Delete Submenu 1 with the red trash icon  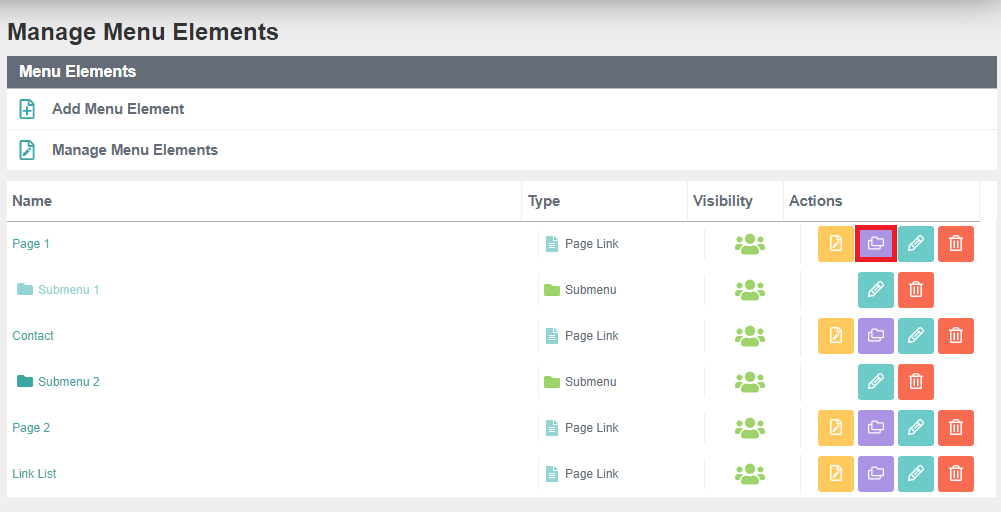(915, 290)
